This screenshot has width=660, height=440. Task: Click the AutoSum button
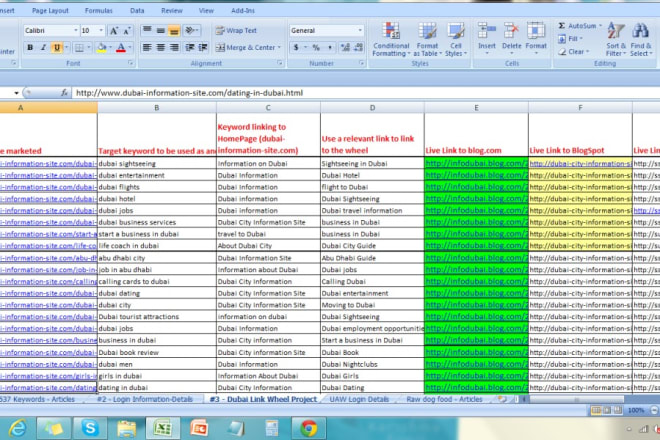point(577,26)
